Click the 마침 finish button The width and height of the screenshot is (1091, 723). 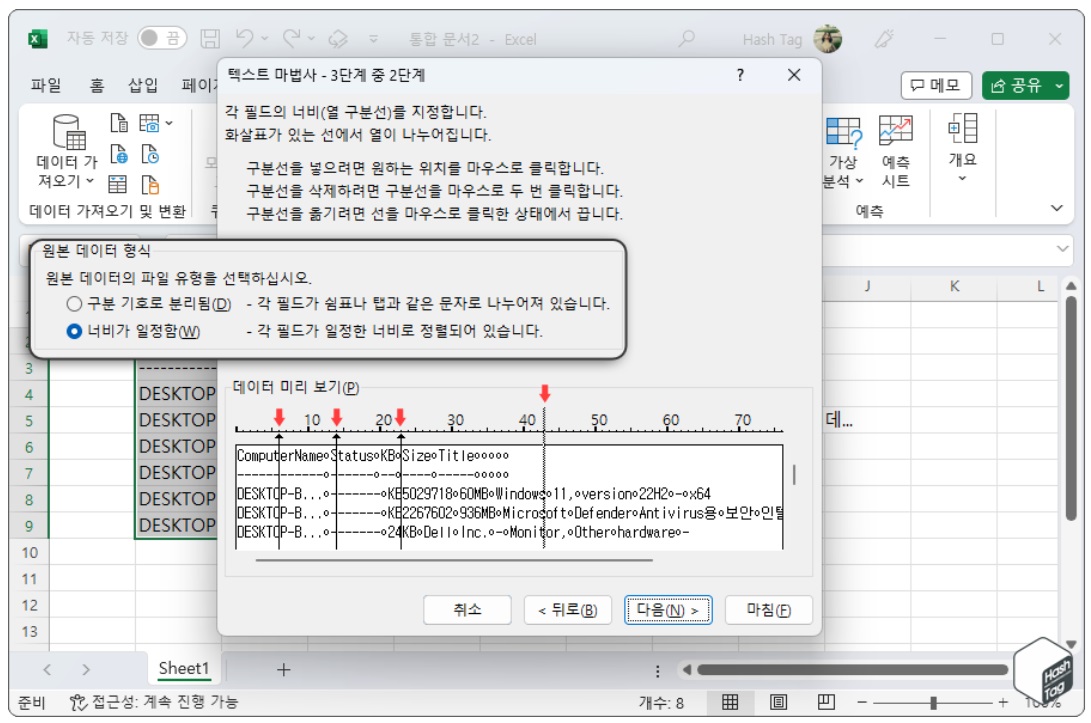(x=768, y=610)
